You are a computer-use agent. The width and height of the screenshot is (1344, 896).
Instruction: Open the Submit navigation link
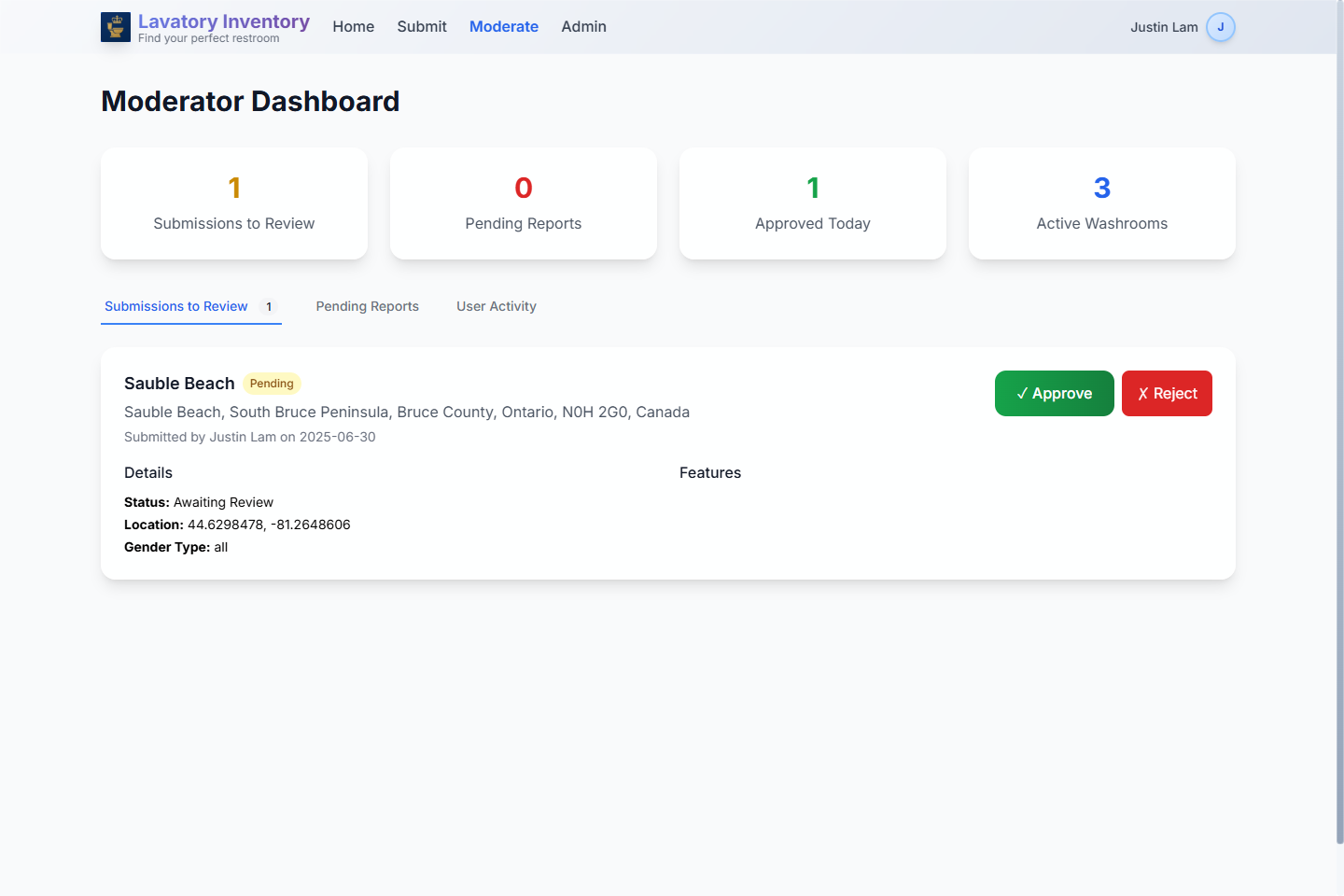(422, 27)
